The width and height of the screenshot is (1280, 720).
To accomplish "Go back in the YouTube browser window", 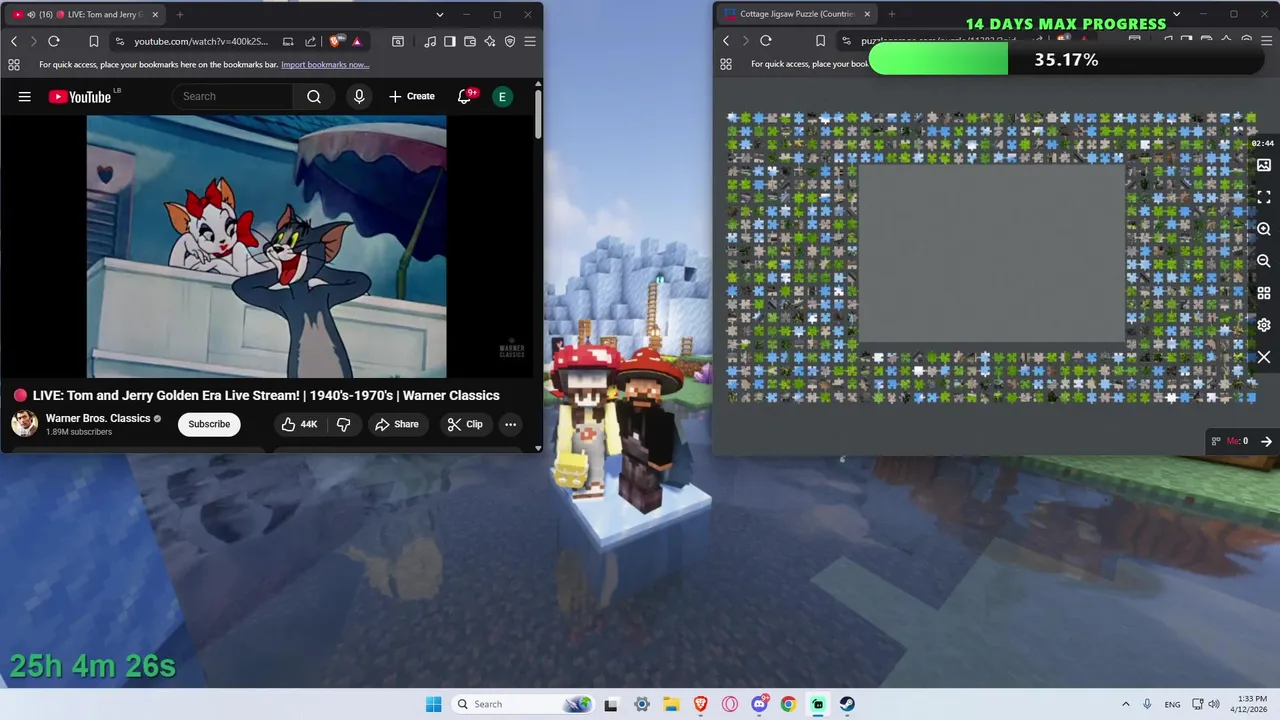I will coord(14,41).
